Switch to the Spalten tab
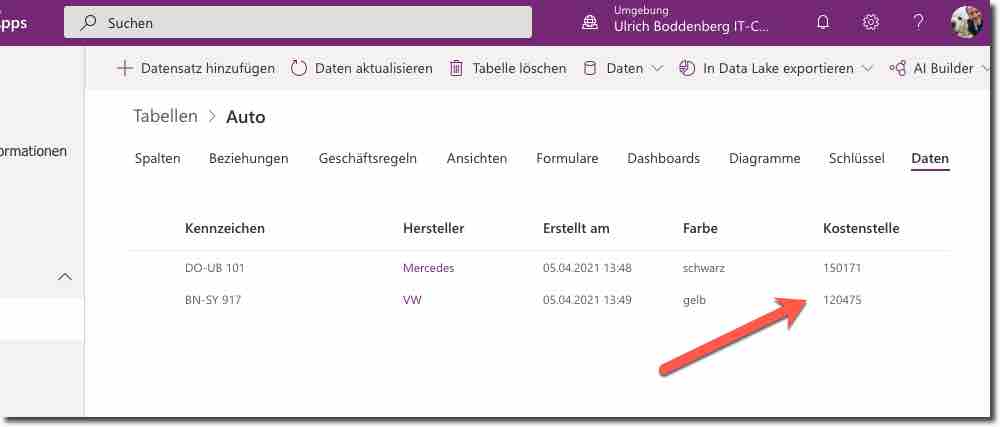Viewport: 1000px width, 427px height. click(x=157, y=158)
